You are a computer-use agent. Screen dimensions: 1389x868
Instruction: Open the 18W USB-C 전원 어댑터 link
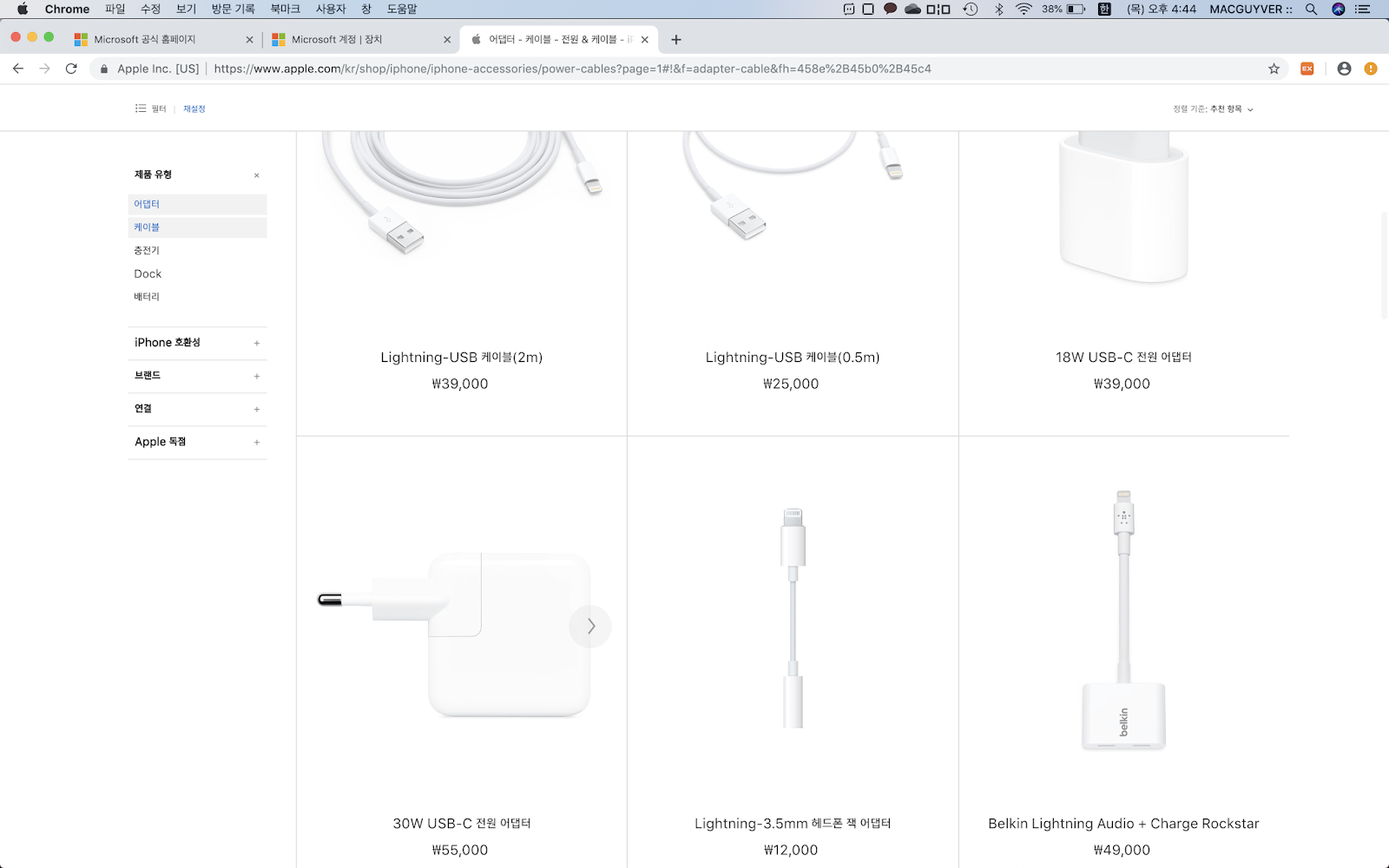point(1123,358)
